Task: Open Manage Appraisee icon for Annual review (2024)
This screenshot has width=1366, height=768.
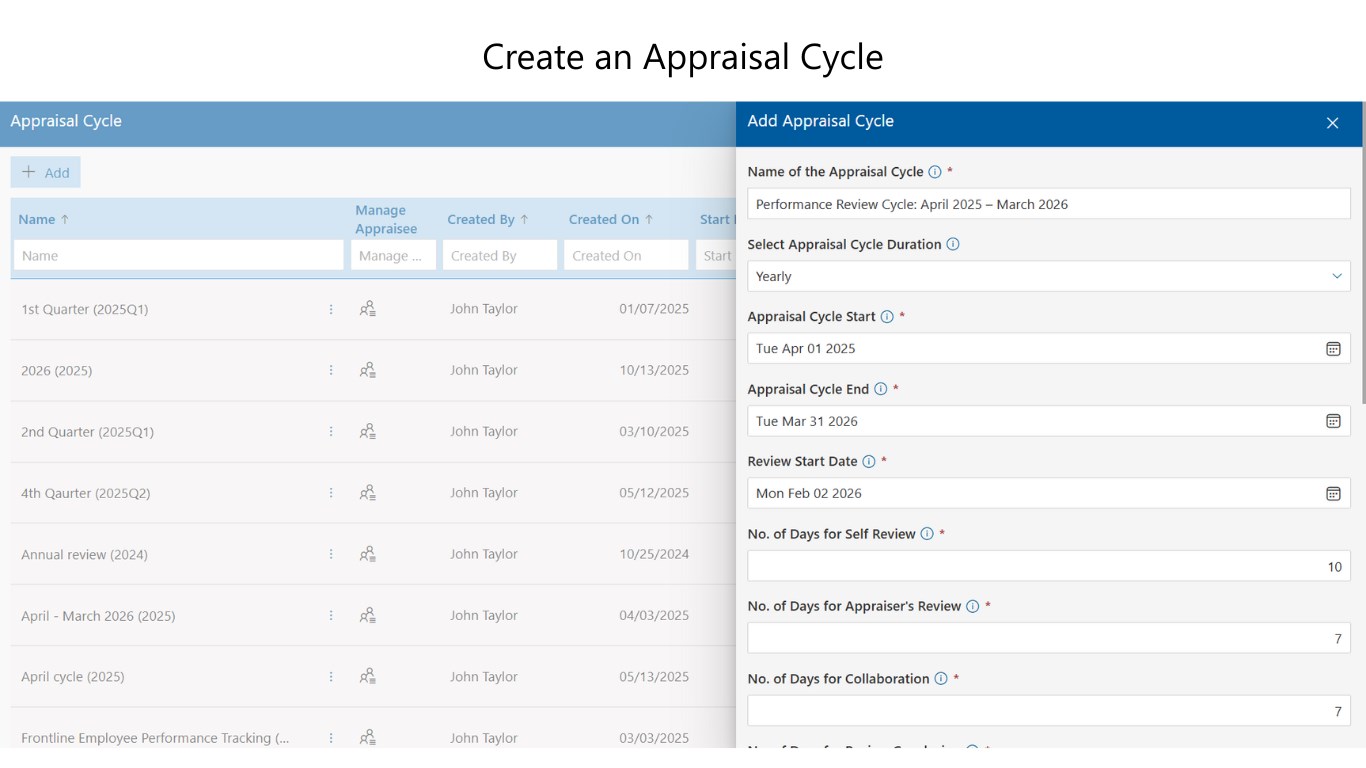Action: tap(368, 554)
